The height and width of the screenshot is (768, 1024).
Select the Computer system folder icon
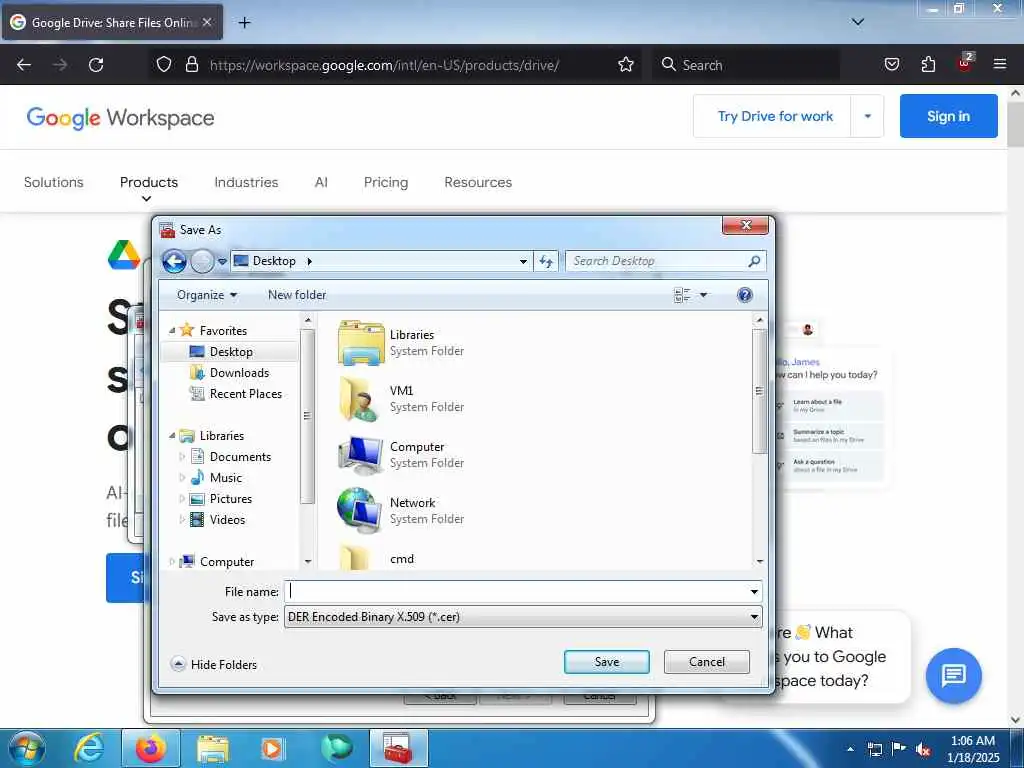360,455
